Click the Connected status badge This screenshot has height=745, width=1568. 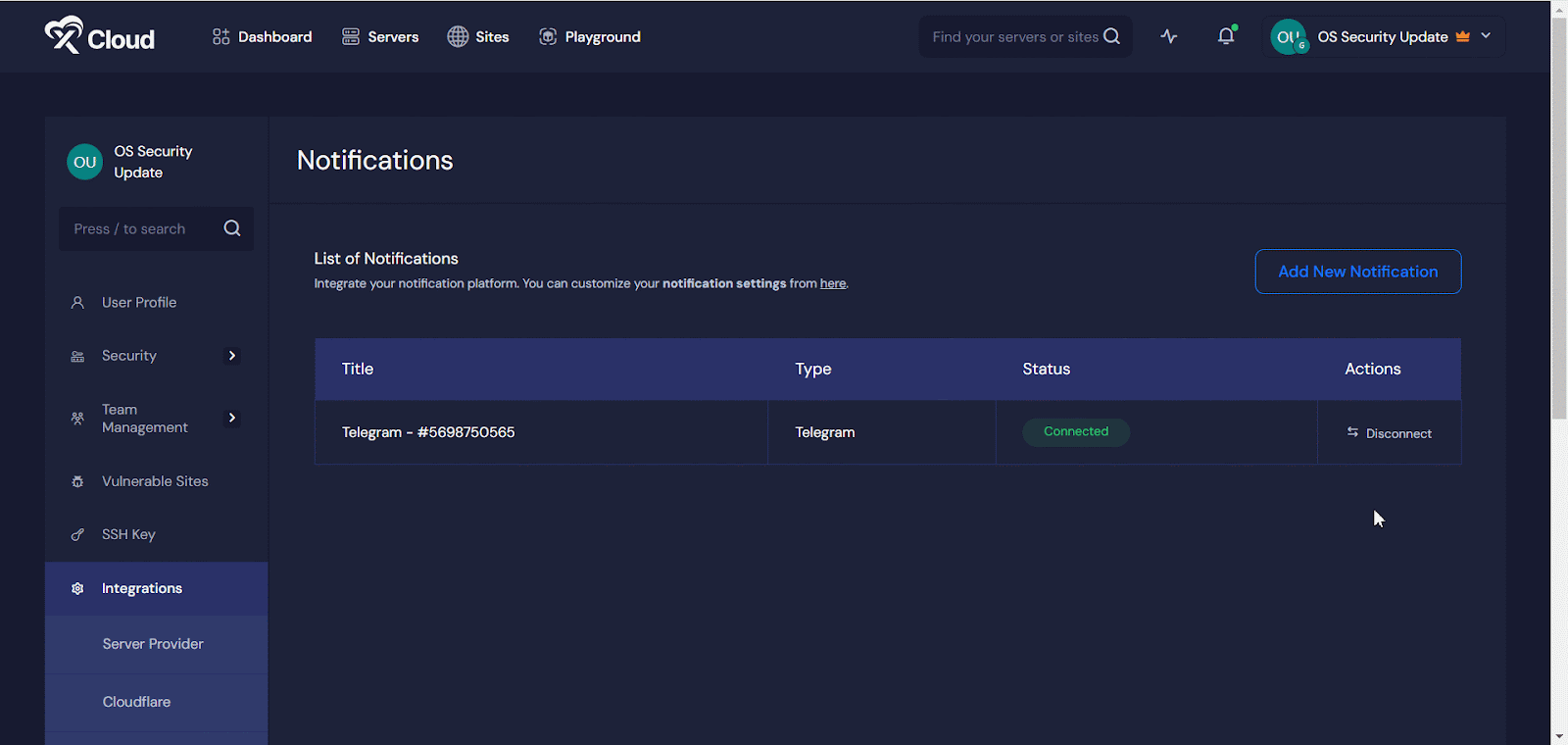click(1076, 431)
